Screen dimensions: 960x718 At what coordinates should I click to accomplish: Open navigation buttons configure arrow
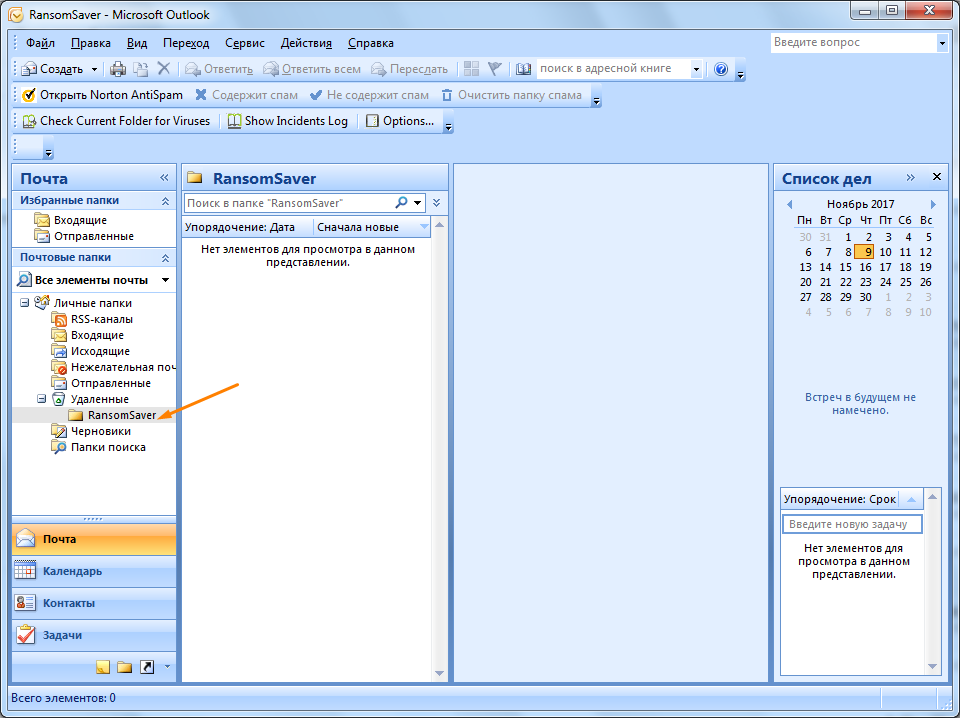click(x=167, y=667)
